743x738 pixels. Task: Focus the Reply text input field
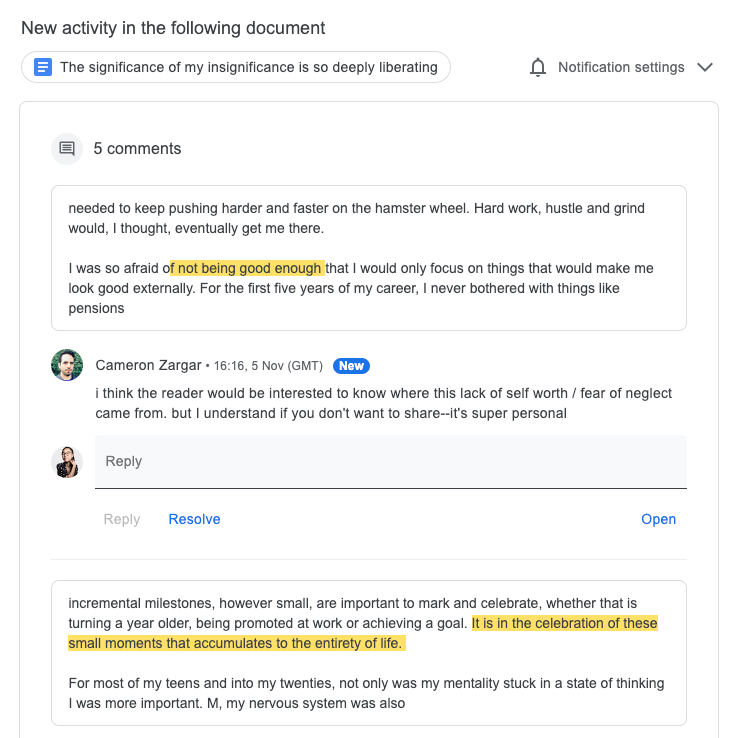390,462
